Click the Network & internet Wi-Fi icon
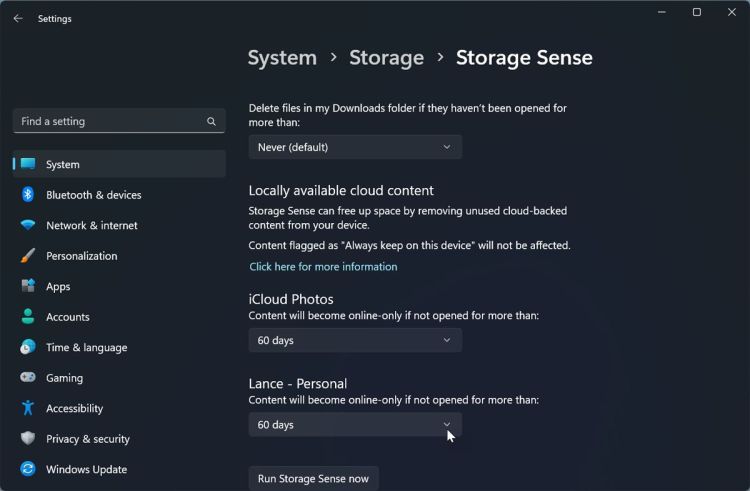Viewport: 750px width, 491px height. pyautogui.click(x=28, y=225)
